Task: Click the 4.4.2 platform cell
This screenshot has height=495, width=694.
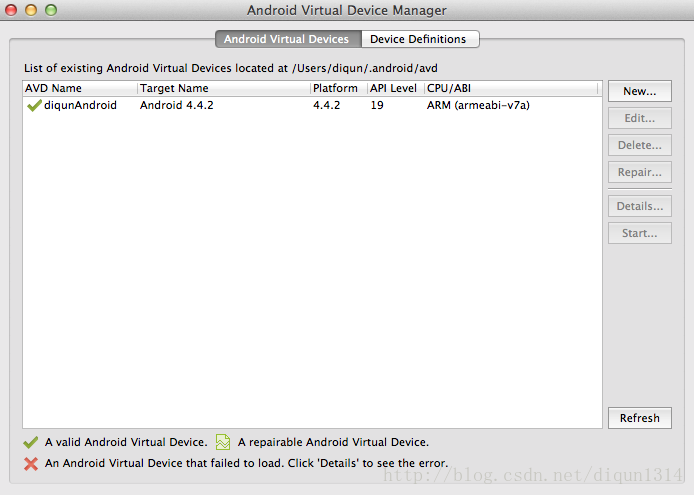Action: [327, 105]
